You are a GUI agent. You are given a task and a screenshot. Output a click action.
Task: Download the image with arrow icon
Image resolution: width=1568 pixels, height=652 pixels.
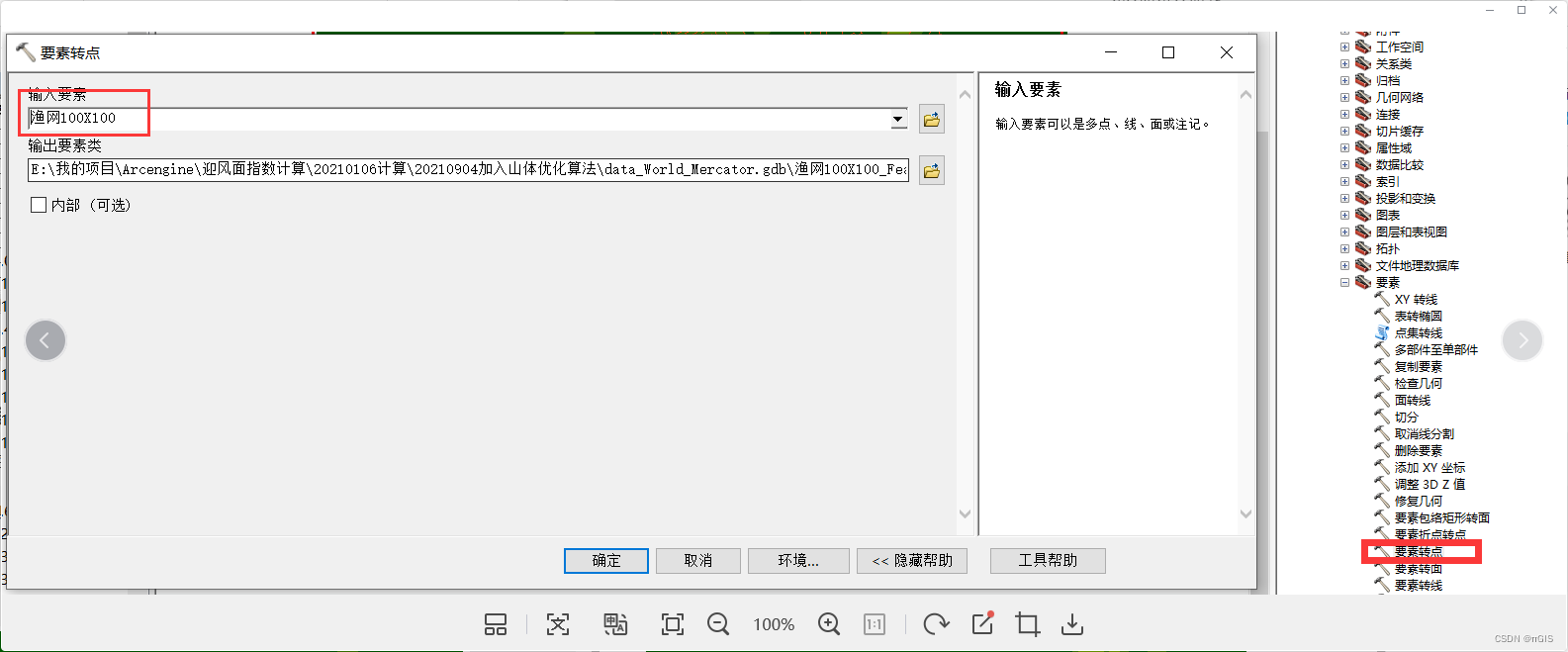coord(1072,624)
